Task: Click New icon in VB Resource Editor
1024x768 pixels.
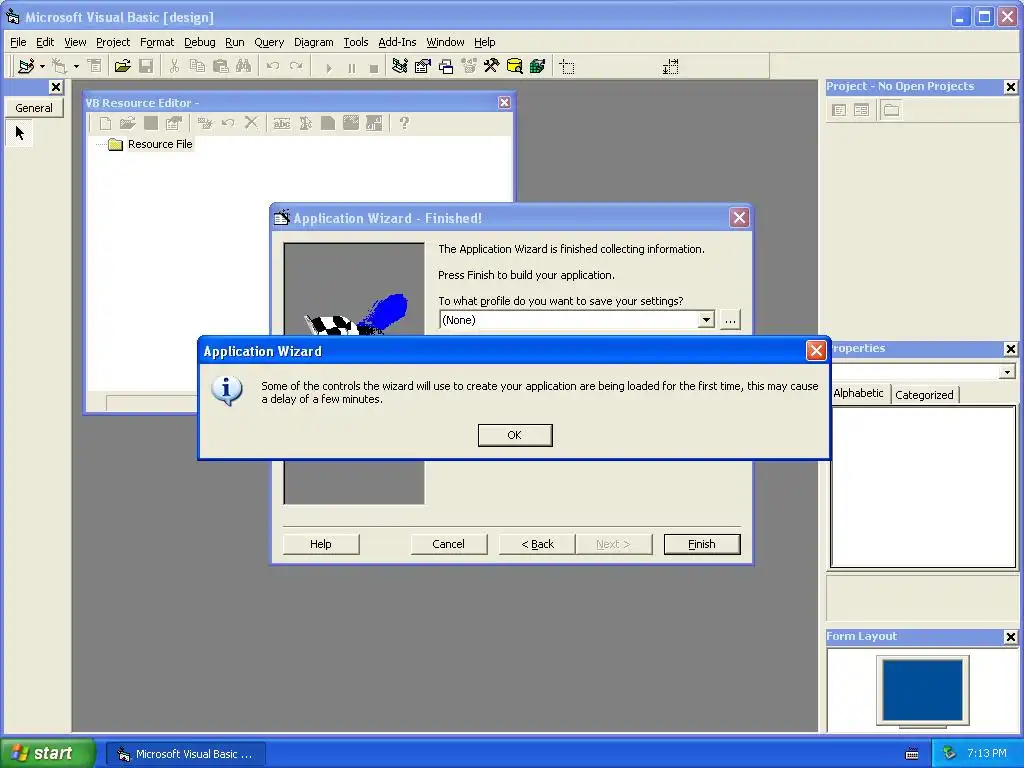Action: pos(105,123)
